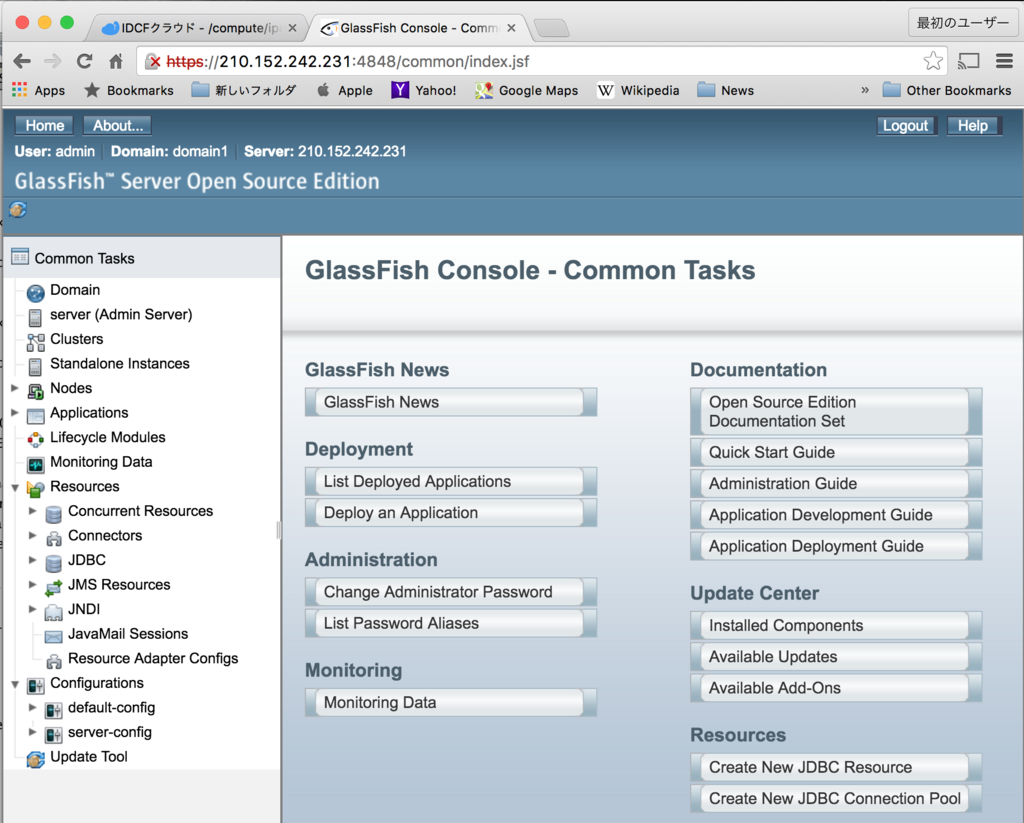Switch to the IDCF Cloud tab
1024x823 pixels.
point(195,28)
